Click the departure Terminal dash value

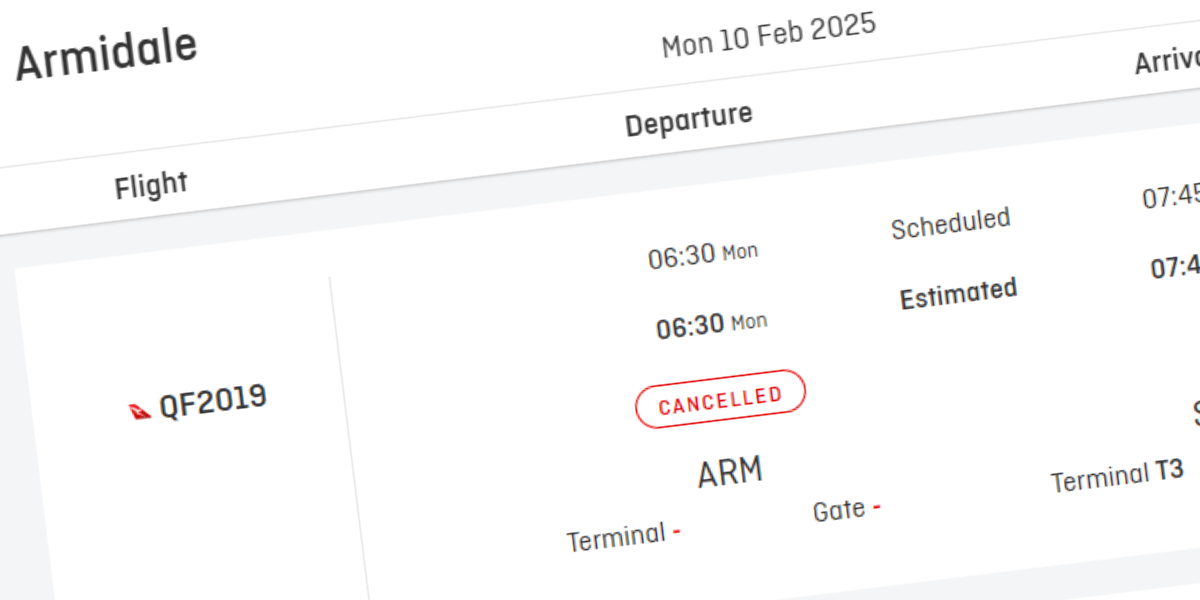click(677, 530)
